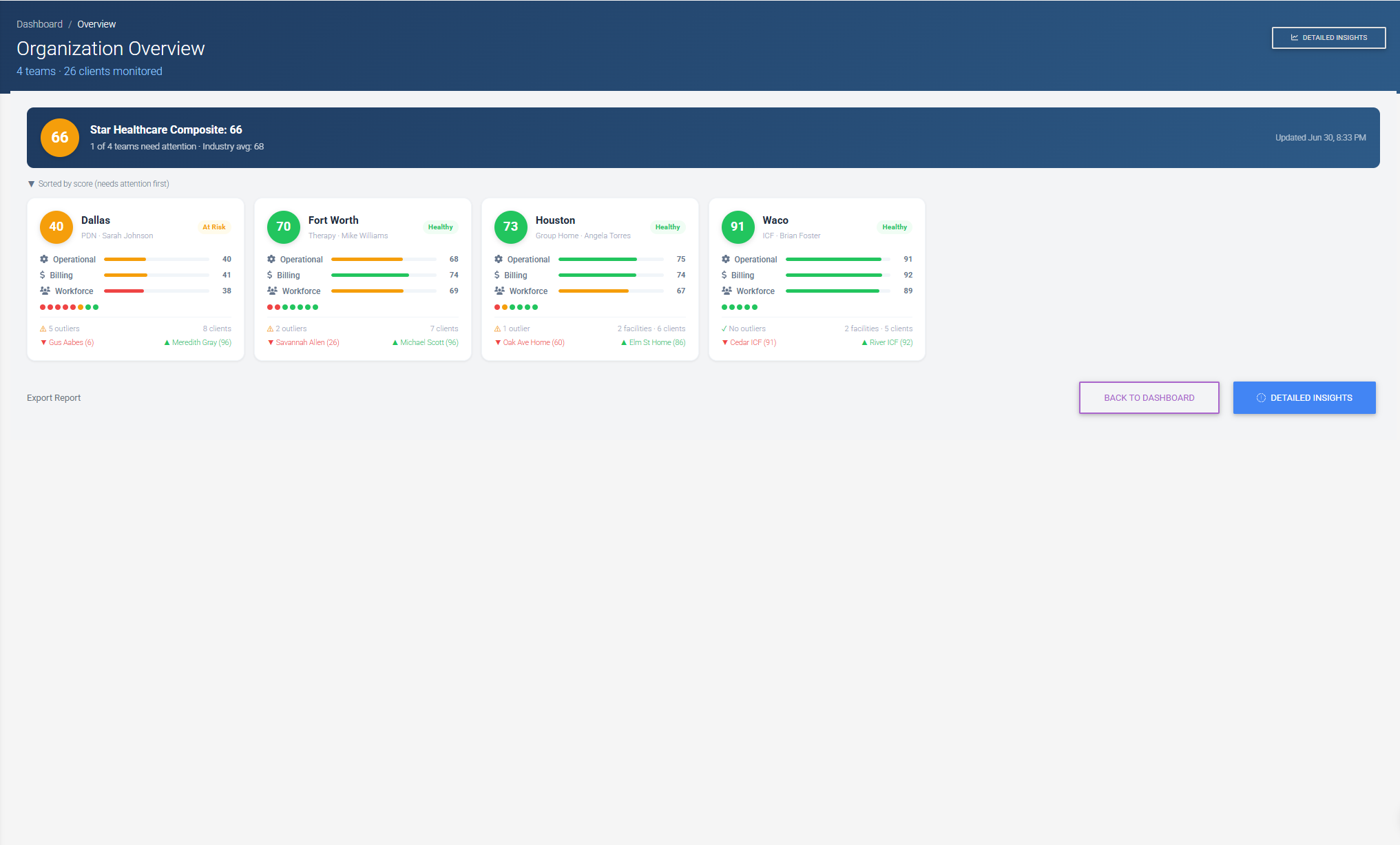Select Cedar ICF (91) in Waco
The width and height of the screenshot is (1400, 845).
pos(749,343)
